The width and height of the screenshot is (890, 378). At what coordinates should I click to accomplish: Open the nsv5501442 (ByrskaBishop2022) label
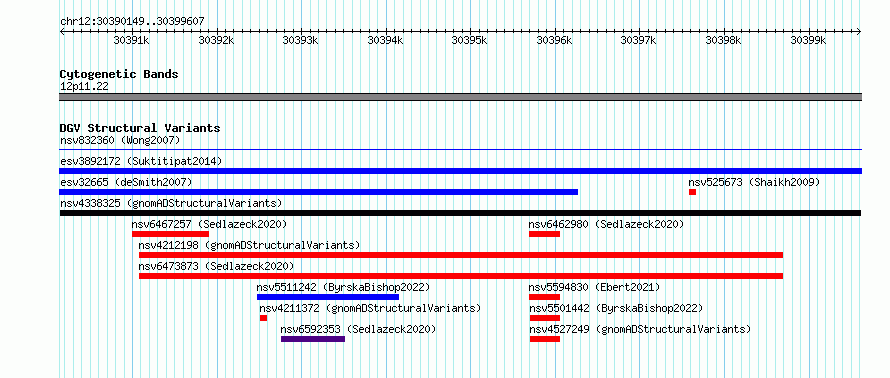(616, 308)
